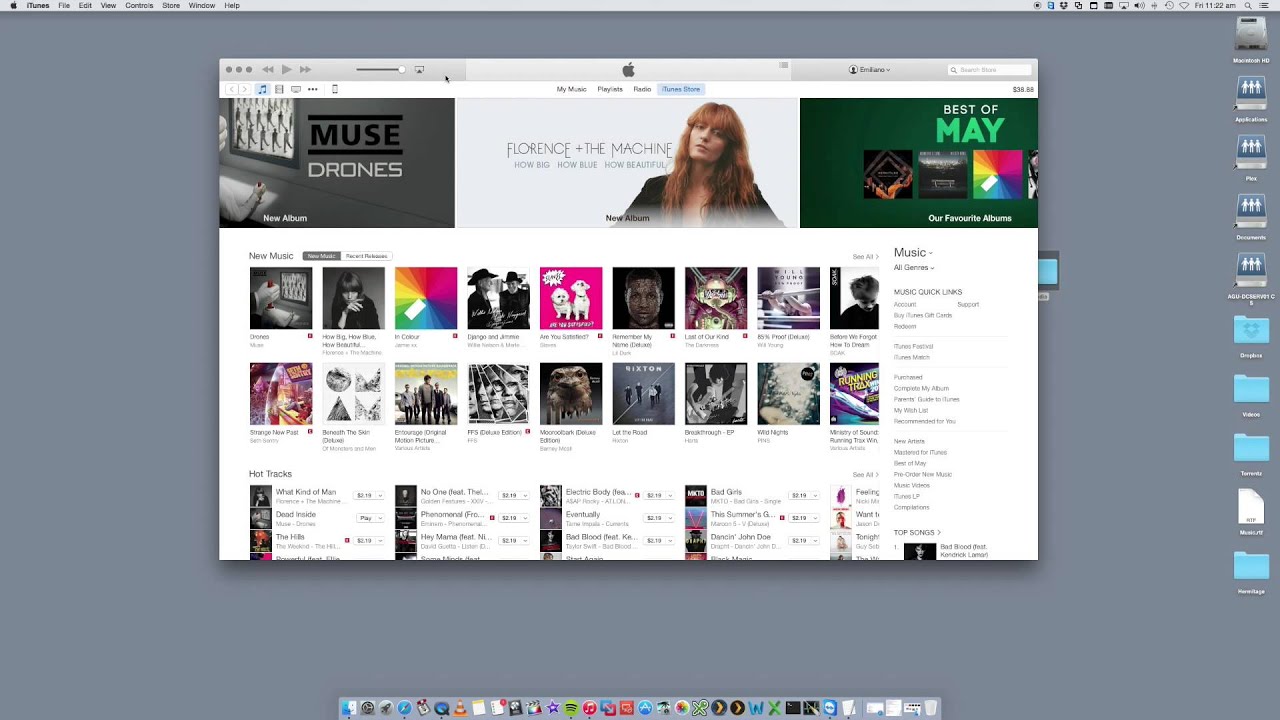
Task: Open the Purchased quick link
Action: click(908, 377)
